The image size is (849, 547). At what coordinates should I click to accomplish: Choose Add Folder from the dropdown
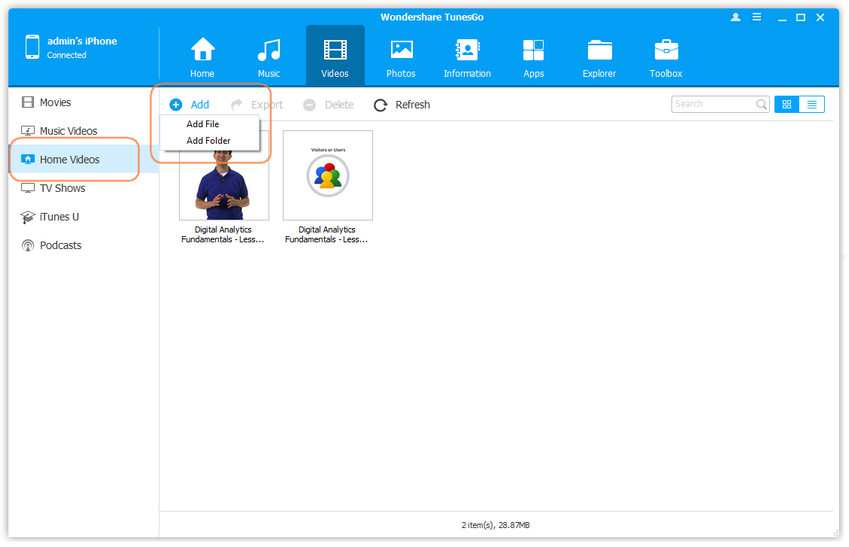coord(208,141)
